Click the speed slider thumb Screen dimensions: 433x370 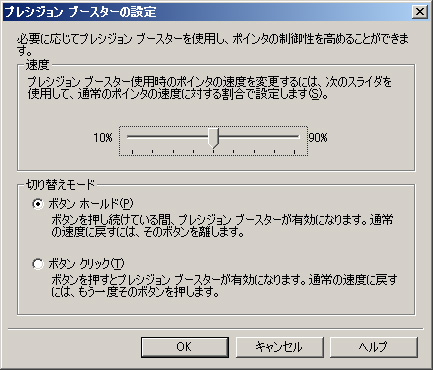pyautogui.click(x=213, y=138)
